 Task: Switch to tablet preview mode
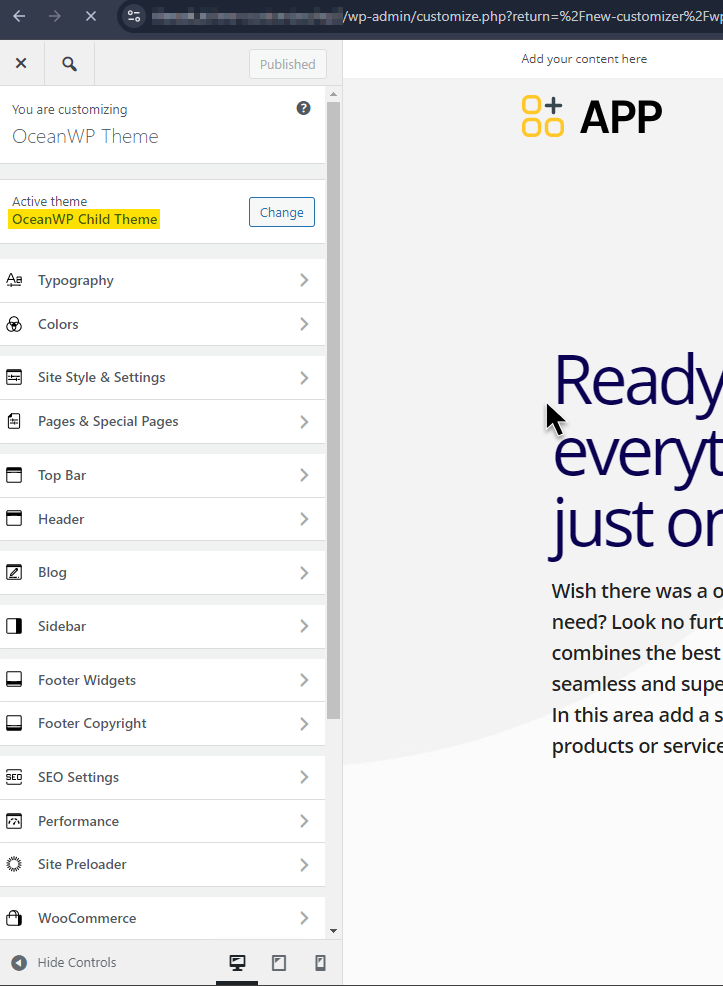(x=279, y=963)
